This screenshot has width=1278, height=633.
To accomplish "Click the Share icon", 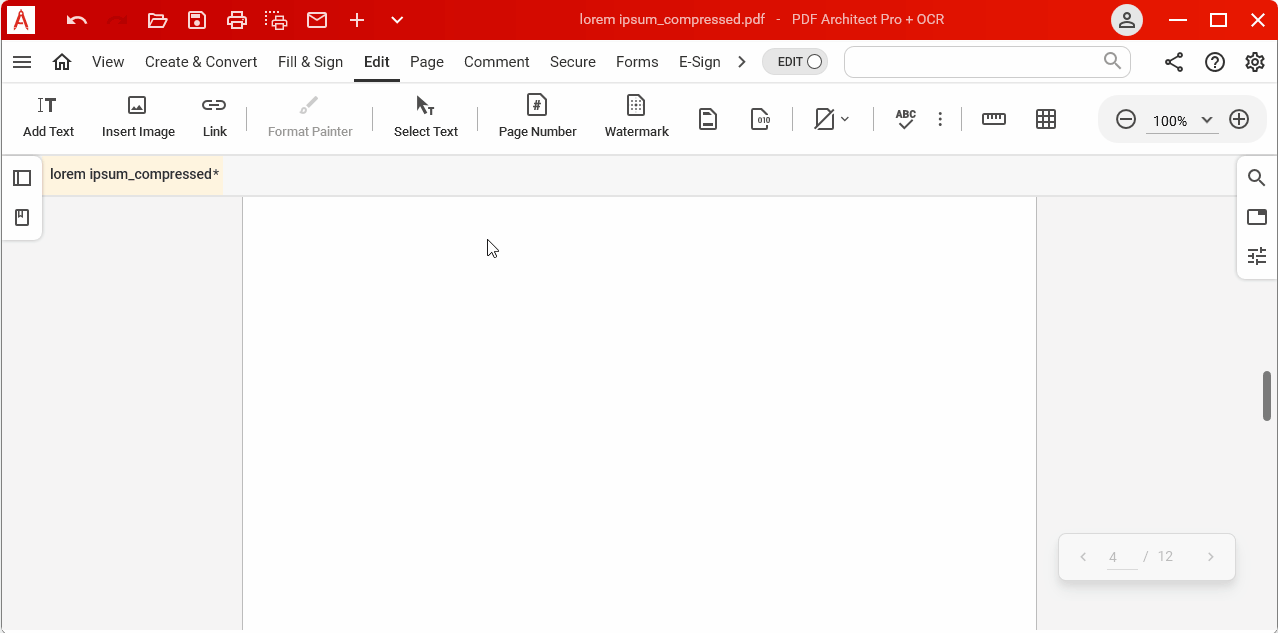I will pyautogui.click(x=1174, y=62).
